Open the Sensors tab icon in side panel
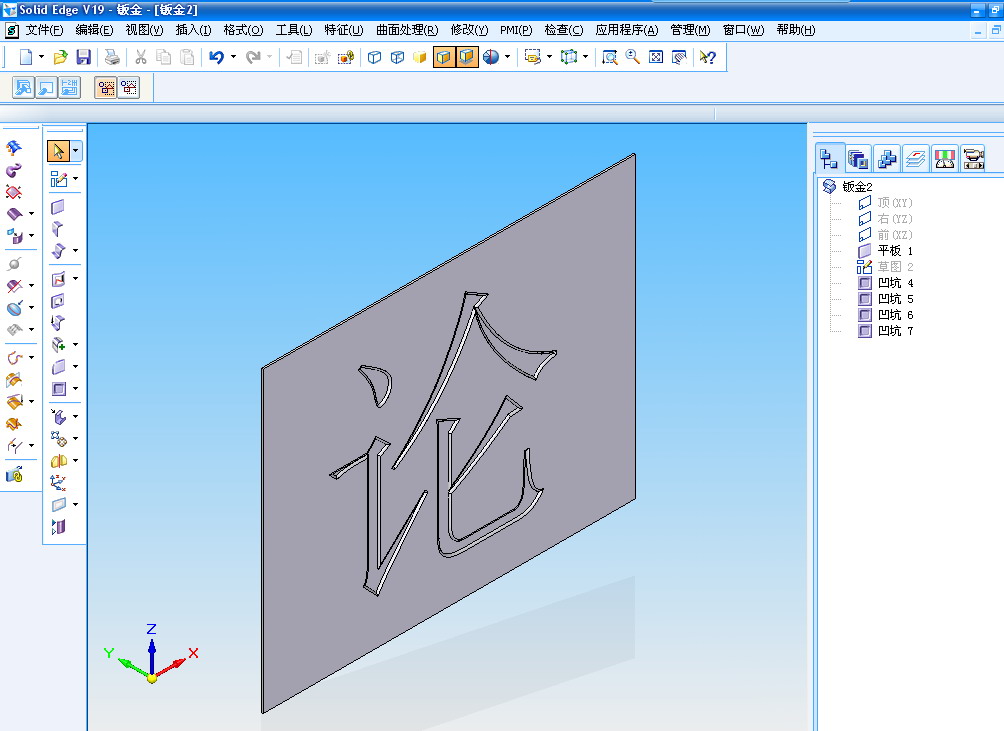This screenshot has width=1004, height=731. pos(944,158)
